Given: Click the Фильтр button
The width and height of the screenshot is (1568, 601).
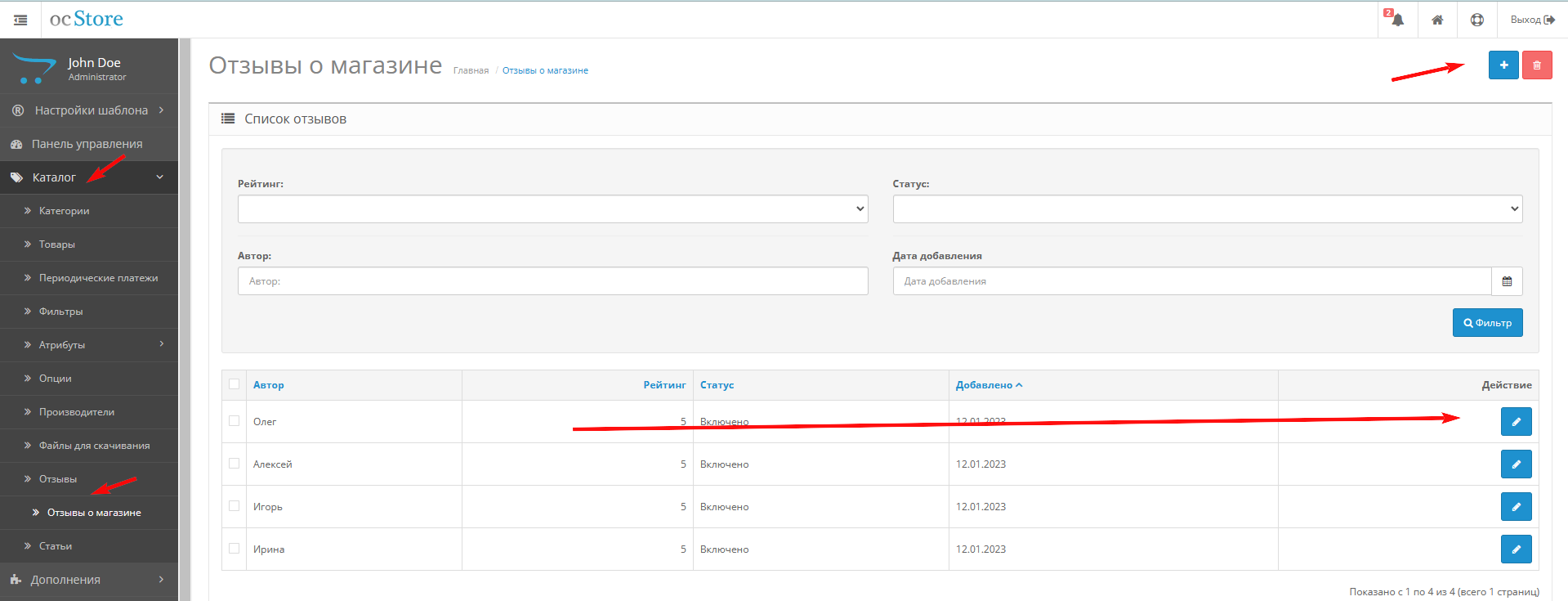Looking at the screenshot, I should click(x=1487, y=323).
